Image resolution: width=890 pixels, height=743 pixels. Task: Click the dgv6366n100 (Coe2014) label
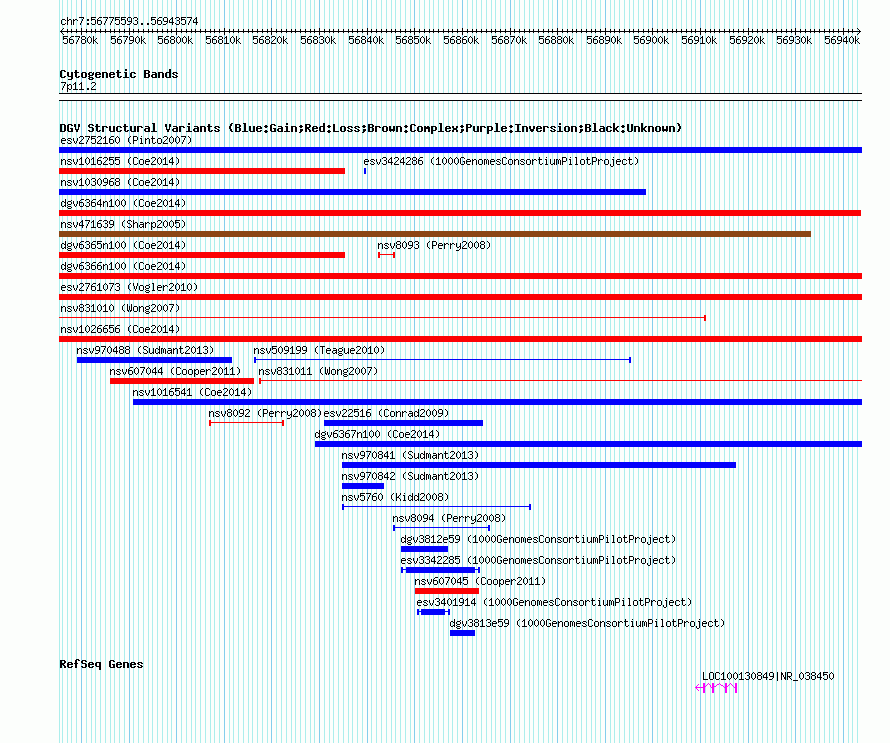click(x=123, y=266)
